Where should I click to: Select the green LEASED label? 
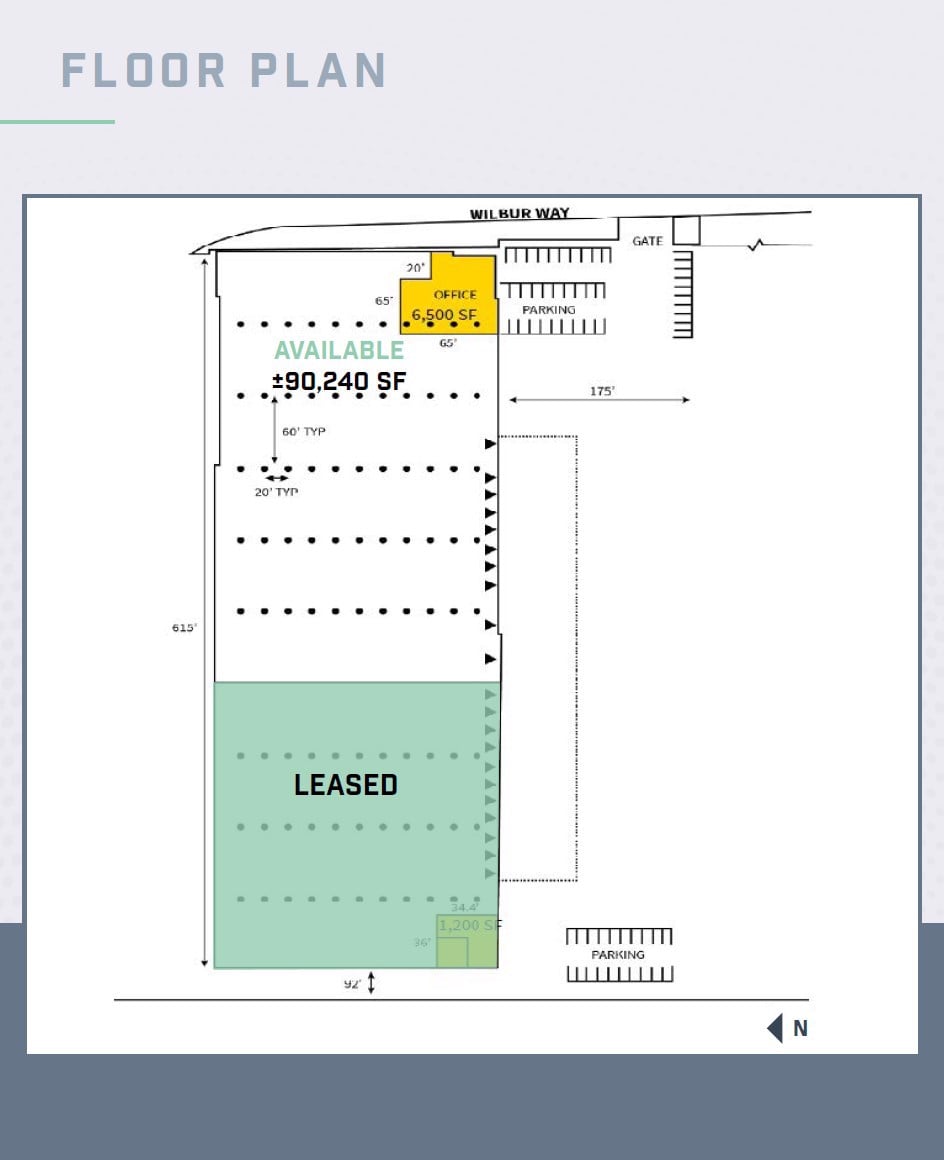point(346,785)
